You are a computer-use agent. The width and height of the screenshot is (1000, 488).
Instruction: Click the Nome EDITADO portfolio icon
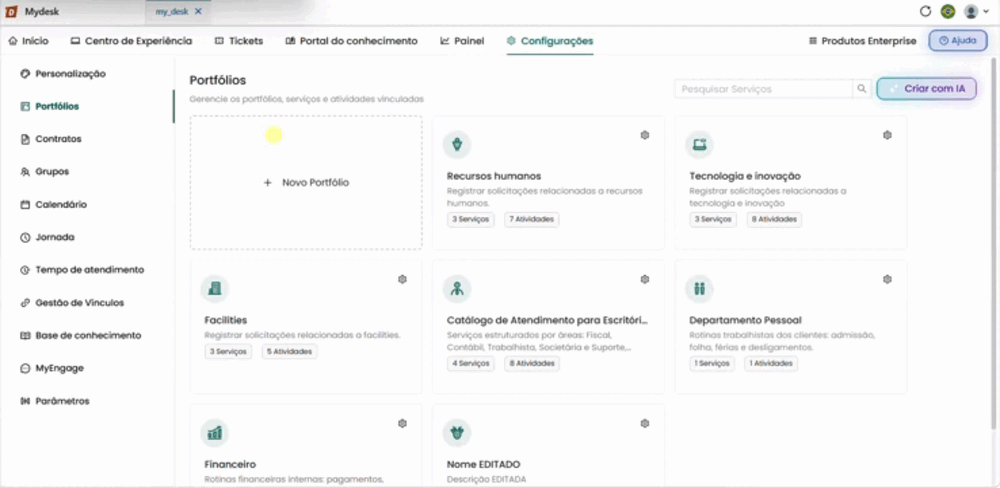(457, 433)
